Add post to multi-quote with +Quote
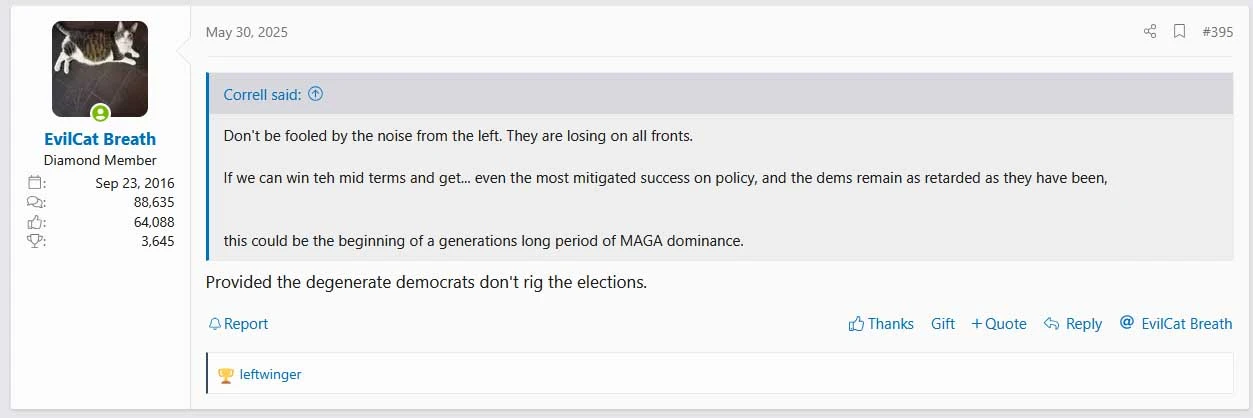Screen dimensions: 1253x418 tap(999, 324)
